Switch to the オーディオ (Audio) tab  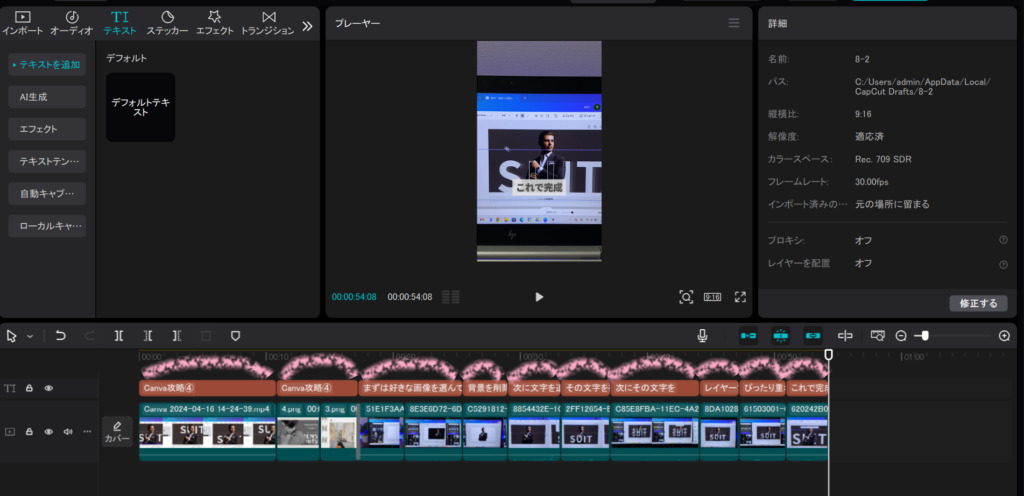(x=72, y=23)
